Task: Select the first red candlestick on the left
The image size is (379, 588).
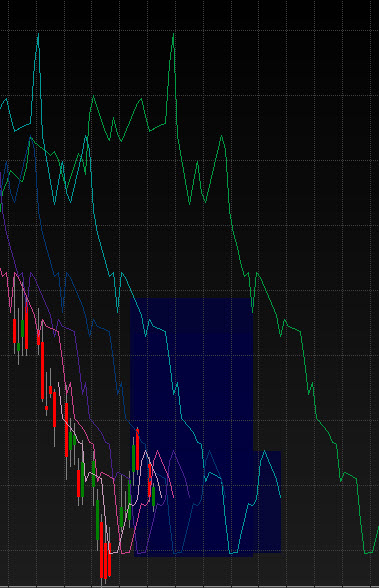Action: point(15,331)
